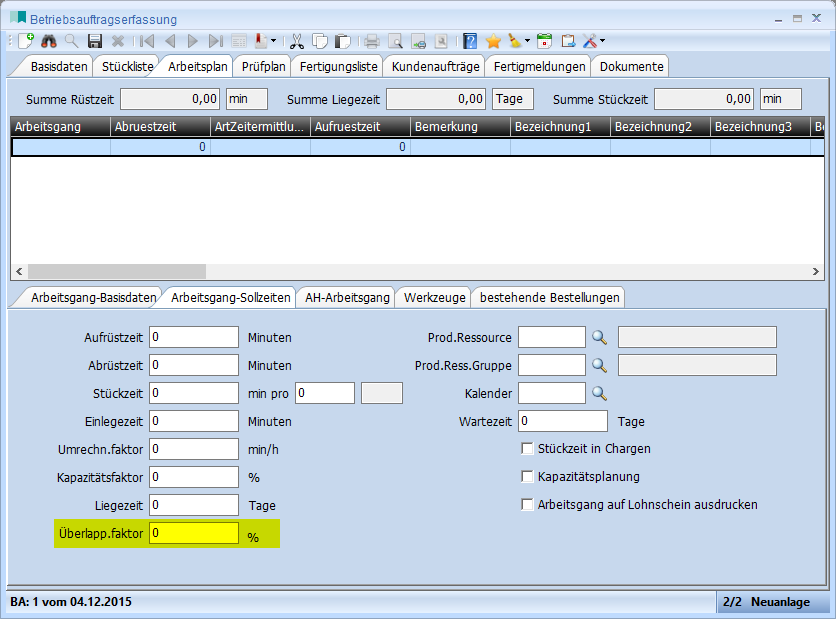The height and width of the screenshot is (619, 836).
Task: Check Arbeitsgang auf Lohnschein ausdrucken
Action: [x=527, y=504]
